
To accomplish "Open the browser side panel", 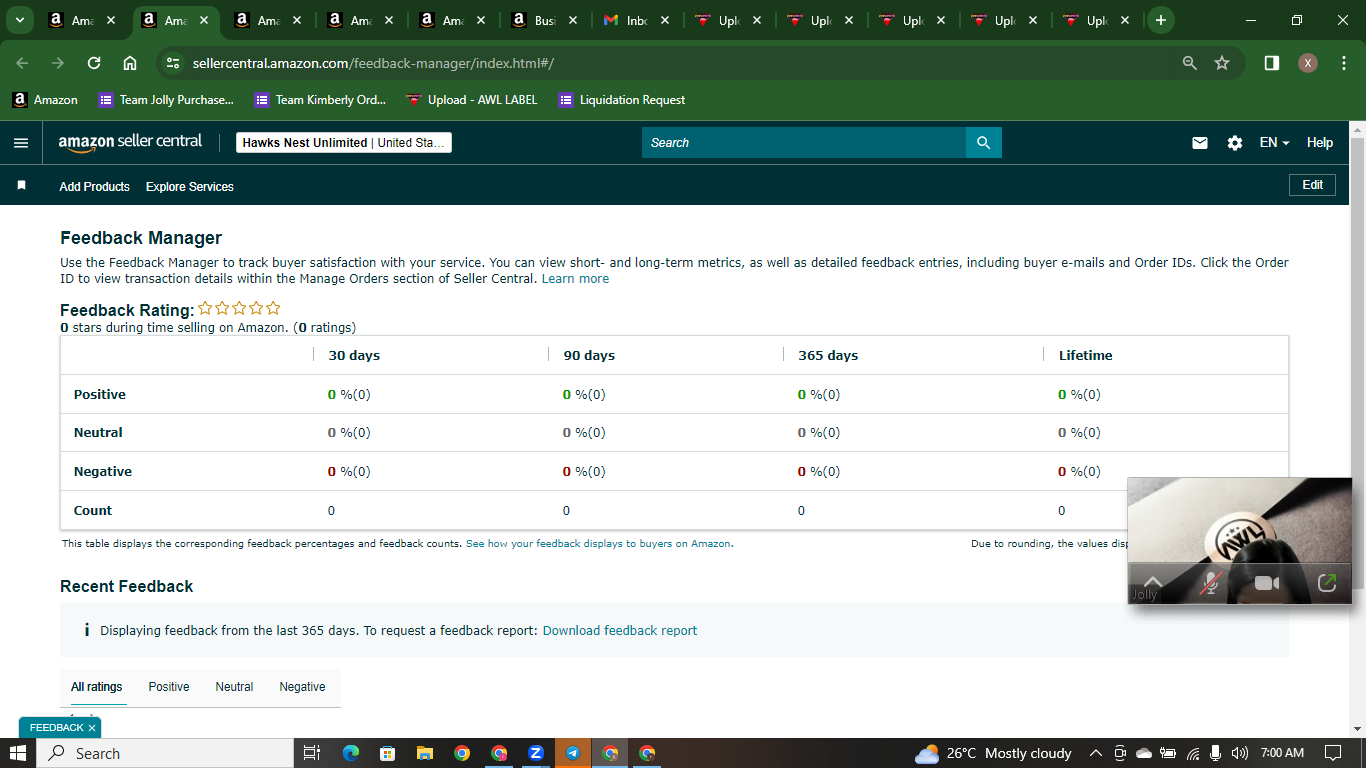I will (x=1272, y=63).
